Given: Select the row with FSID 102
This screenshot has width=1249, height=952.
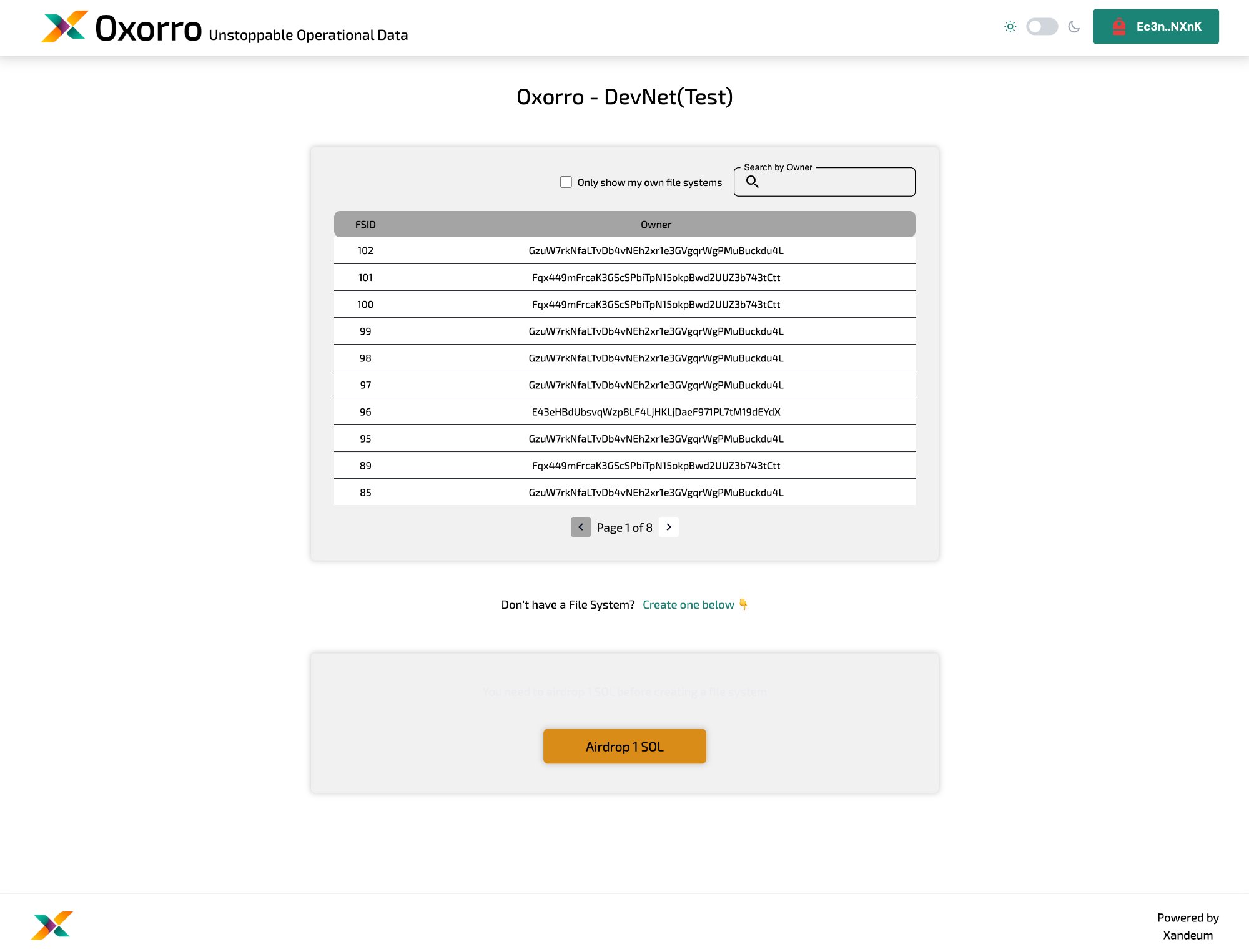Looking at the screenshot, I should [624, 250].
